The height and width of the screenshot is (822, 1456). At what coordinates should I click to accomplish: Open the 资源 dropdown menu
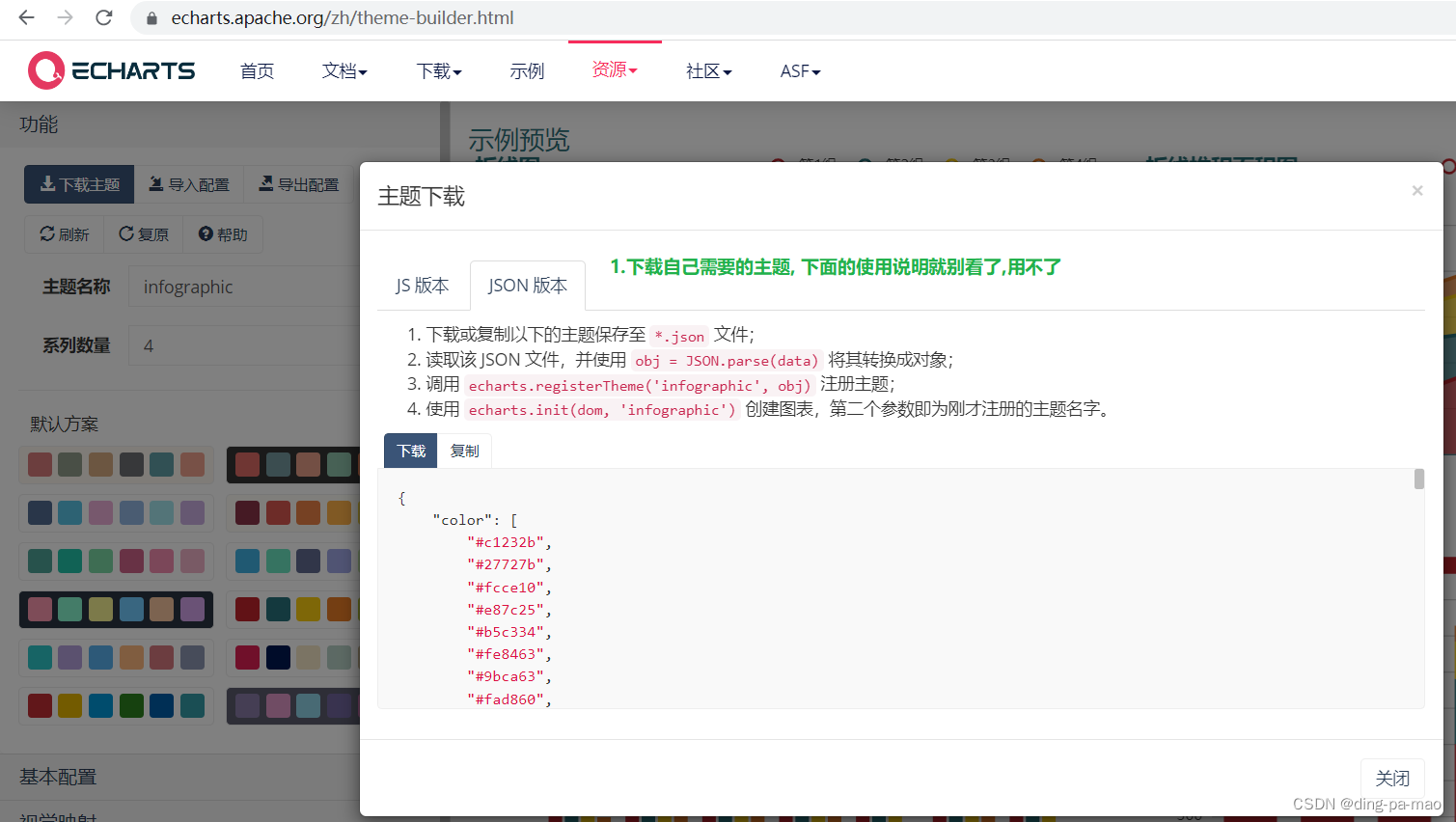tap(614, 69)
